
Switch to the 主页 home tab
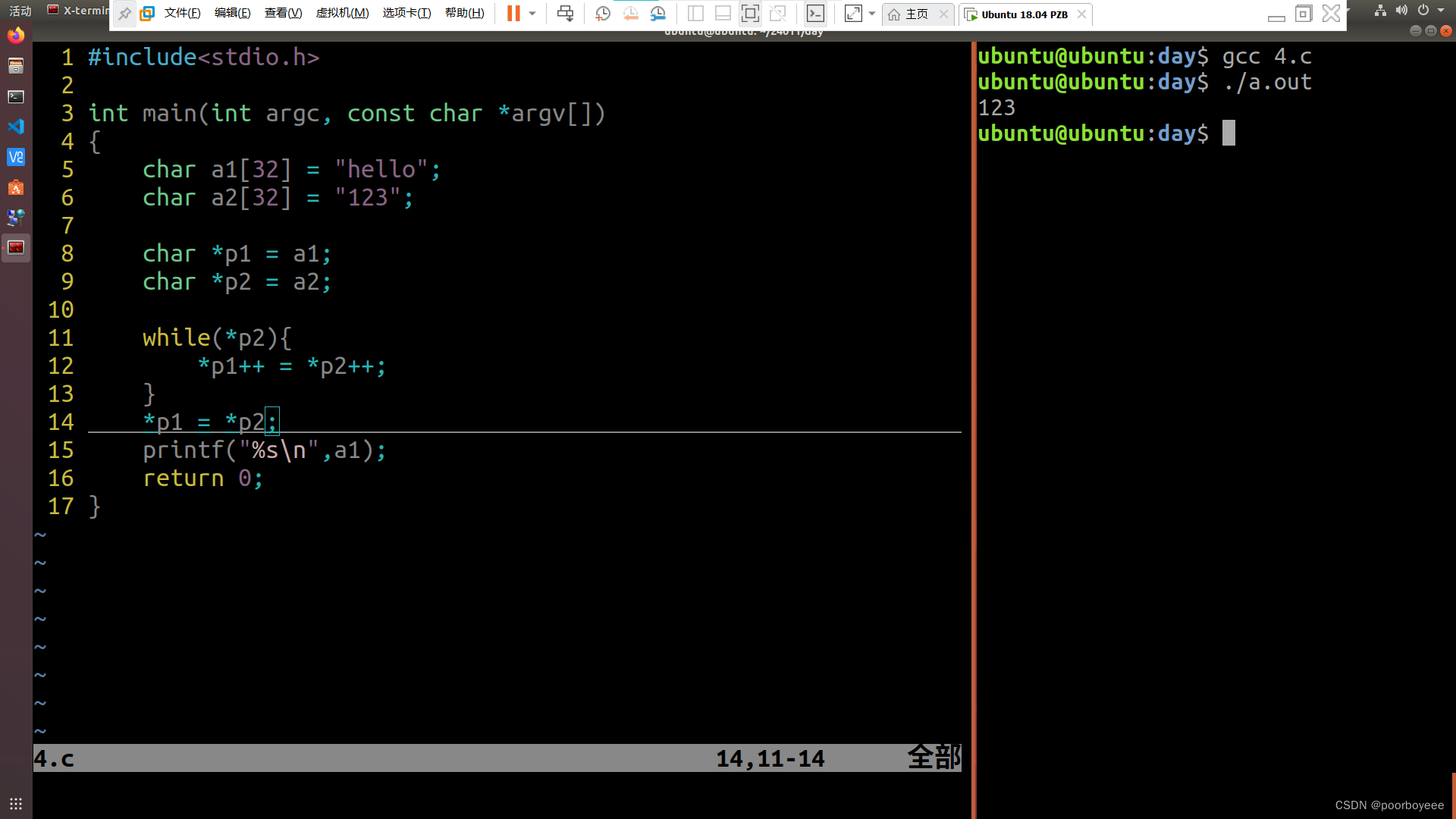click(916, 14)
